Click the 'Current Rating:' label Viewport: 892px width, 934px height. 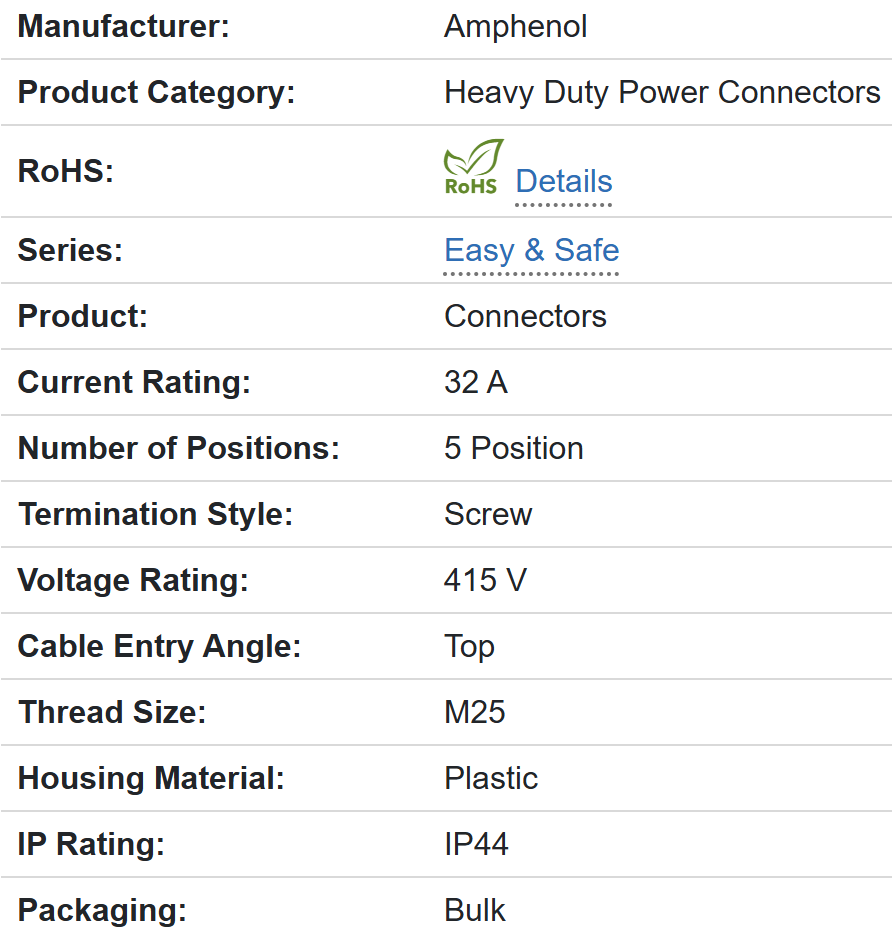[134, 382]
